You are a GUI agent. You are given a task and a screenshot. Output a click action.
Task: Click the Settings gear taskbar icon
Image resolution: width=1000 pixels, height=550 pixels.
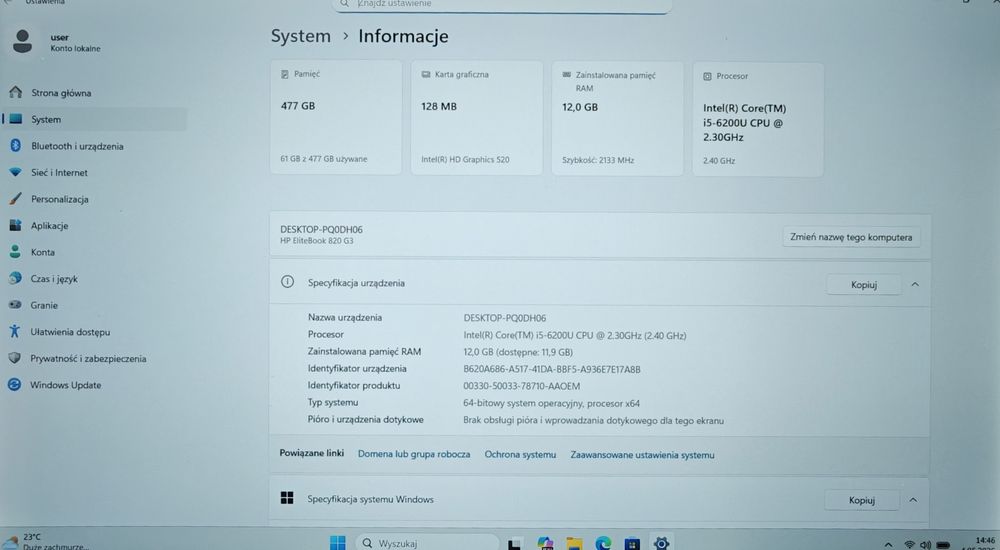(661, 543)
